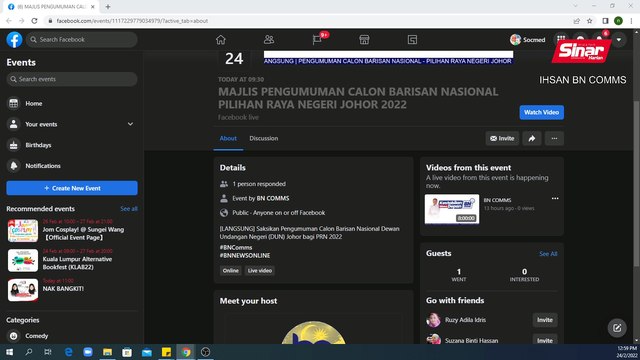Click the Bookfest event thumbnail
Image resolution: width=640 pixels, height=360 pixels.
pos(23,260)
